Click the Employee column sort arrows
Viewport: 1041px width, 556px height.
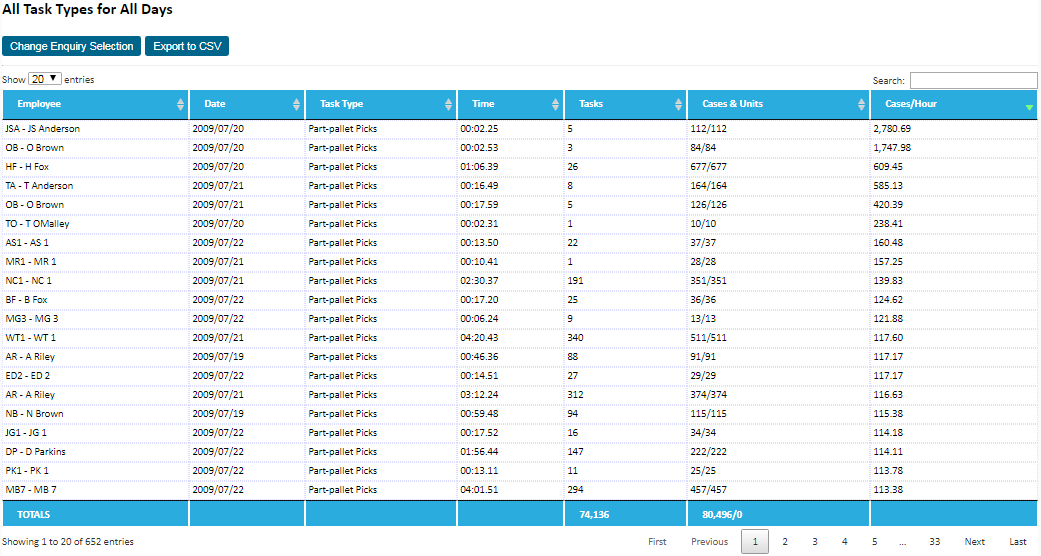[x=180, y=104]
